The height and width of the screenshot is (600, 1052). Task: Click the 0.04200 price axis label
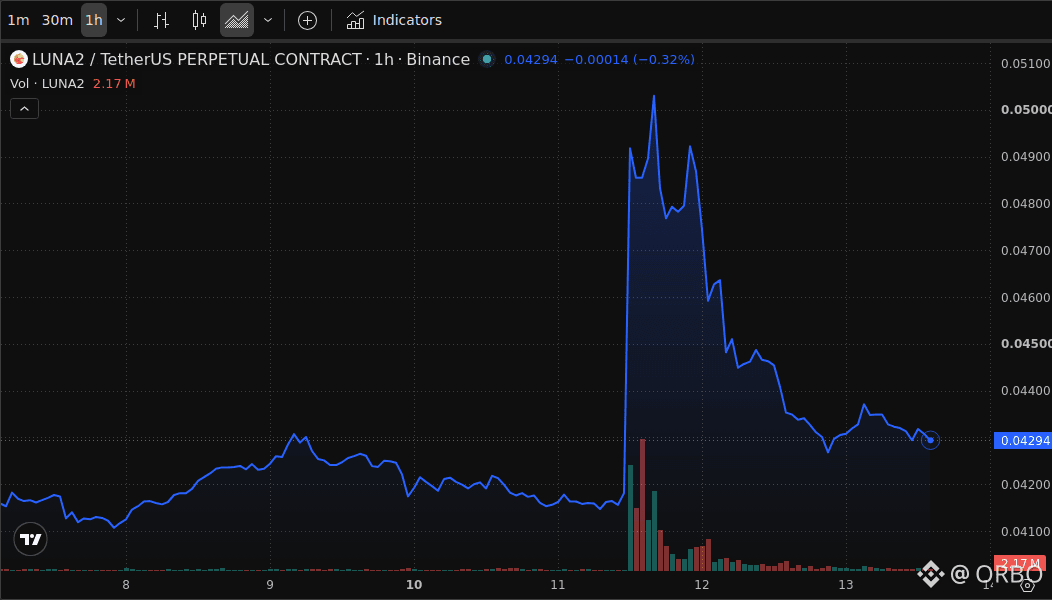click(1026, 485)
